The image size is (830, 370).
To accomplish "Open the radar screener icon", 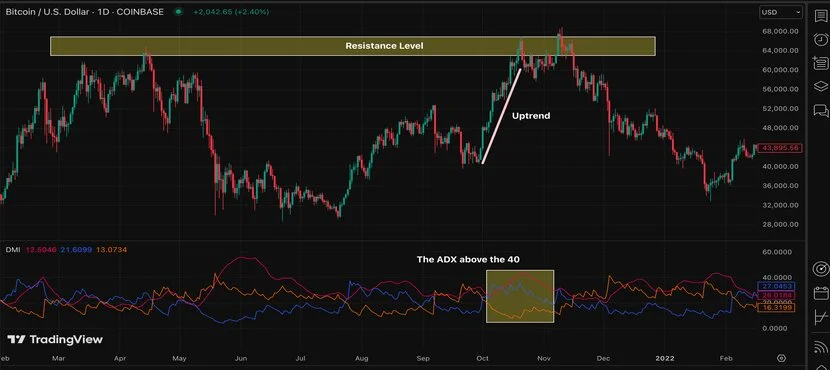I will pyautogui.click(x=820, y=269).
